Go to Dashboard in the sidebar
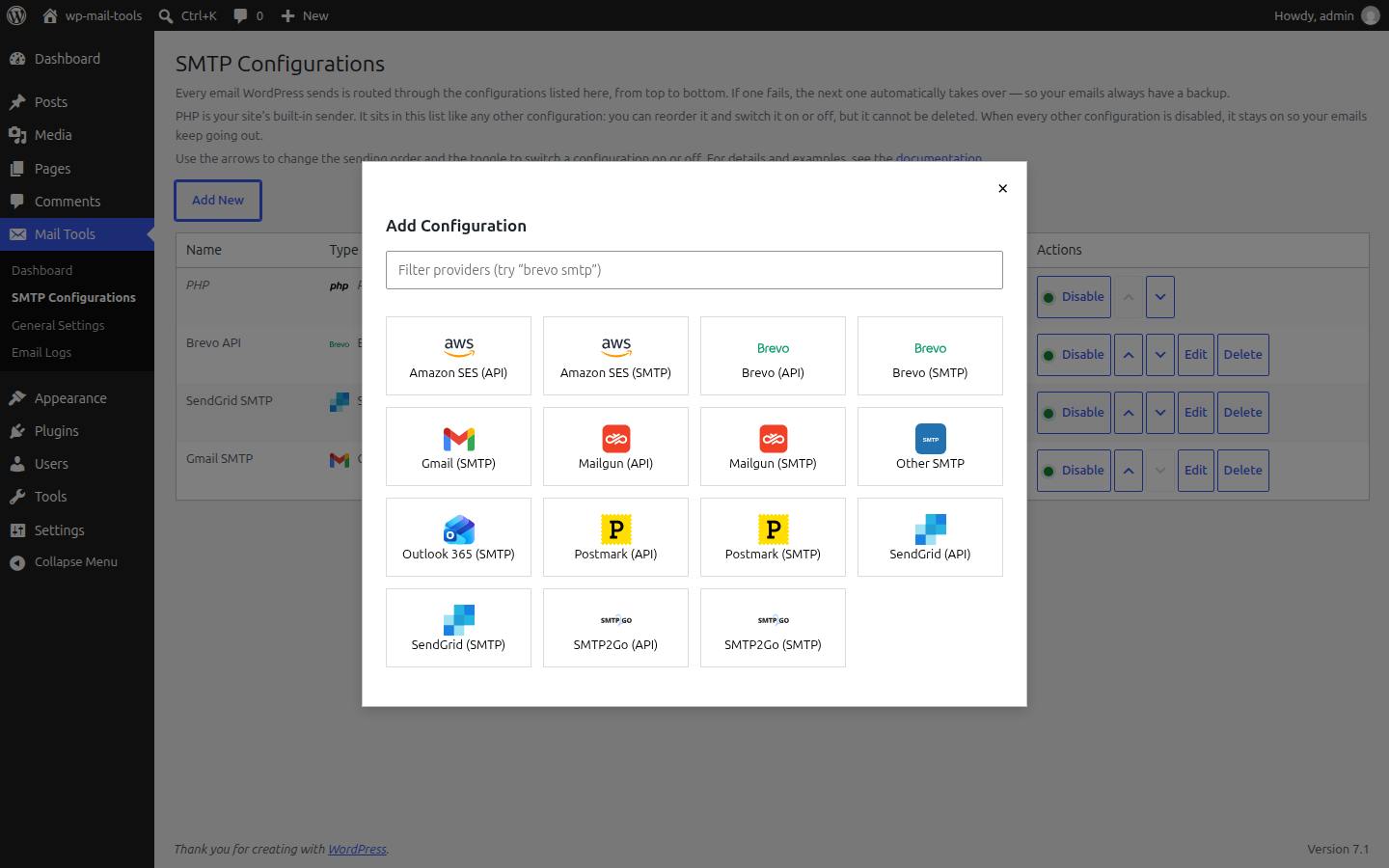Image resolution: width=1389 pixels, height=868 pixels. click(77, 59)
